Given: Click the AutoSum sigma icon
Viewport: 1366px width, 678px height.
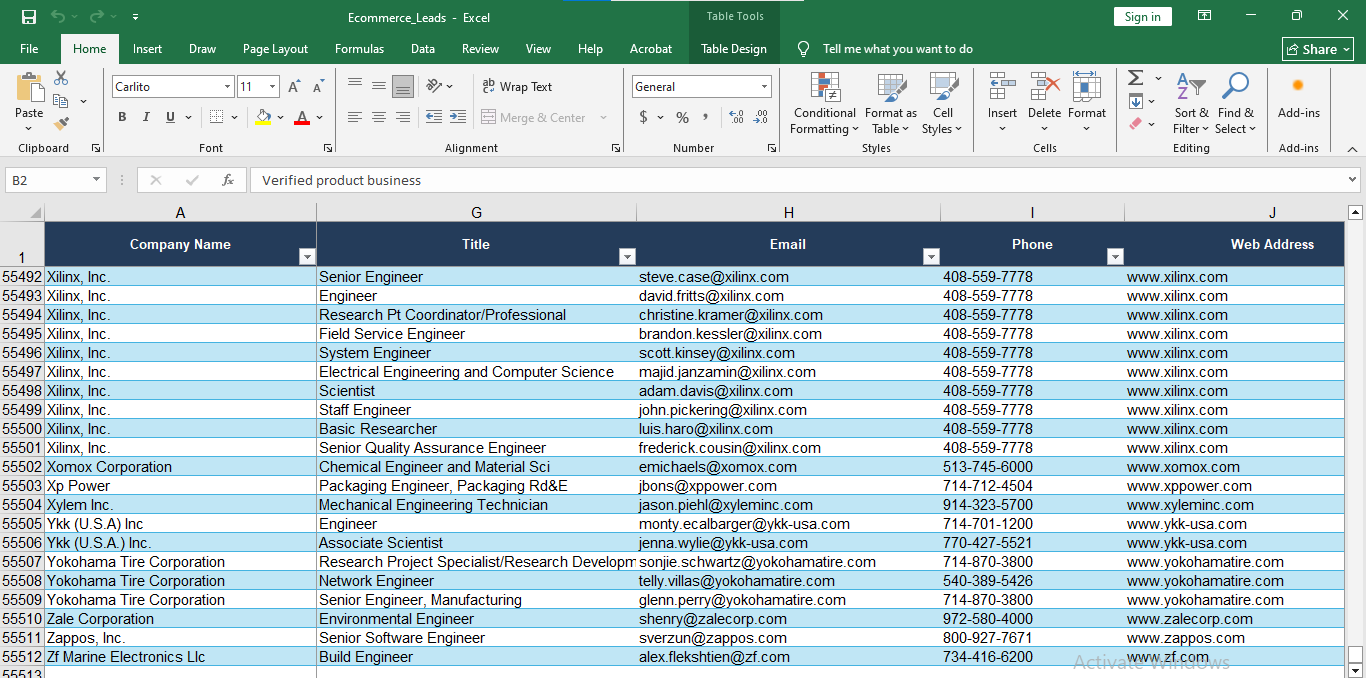Looking at the screenshot, I should pos(1135,78).
